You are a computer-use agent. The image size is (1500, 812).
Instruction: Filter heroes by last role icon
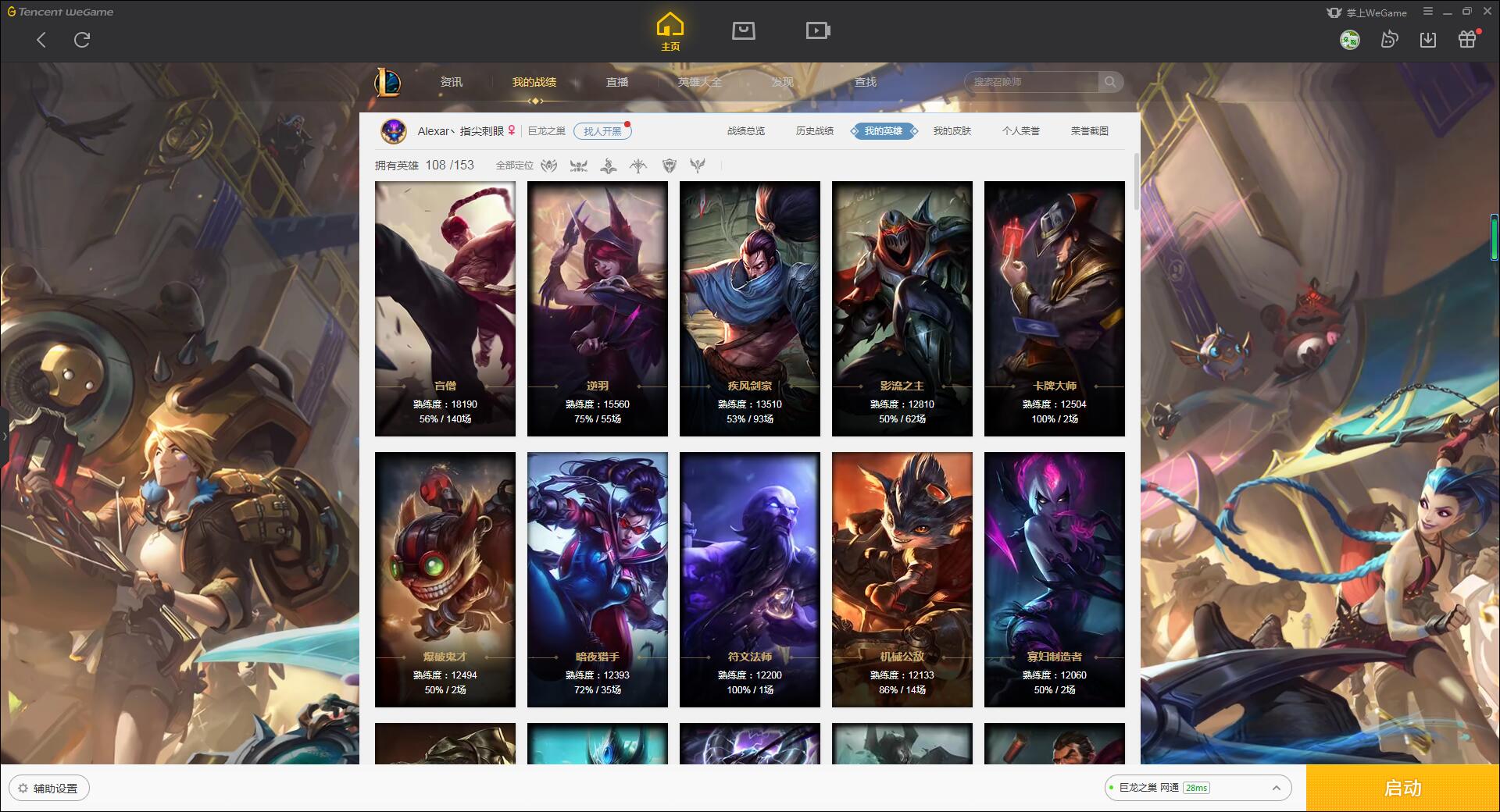[x=698, y=166]
